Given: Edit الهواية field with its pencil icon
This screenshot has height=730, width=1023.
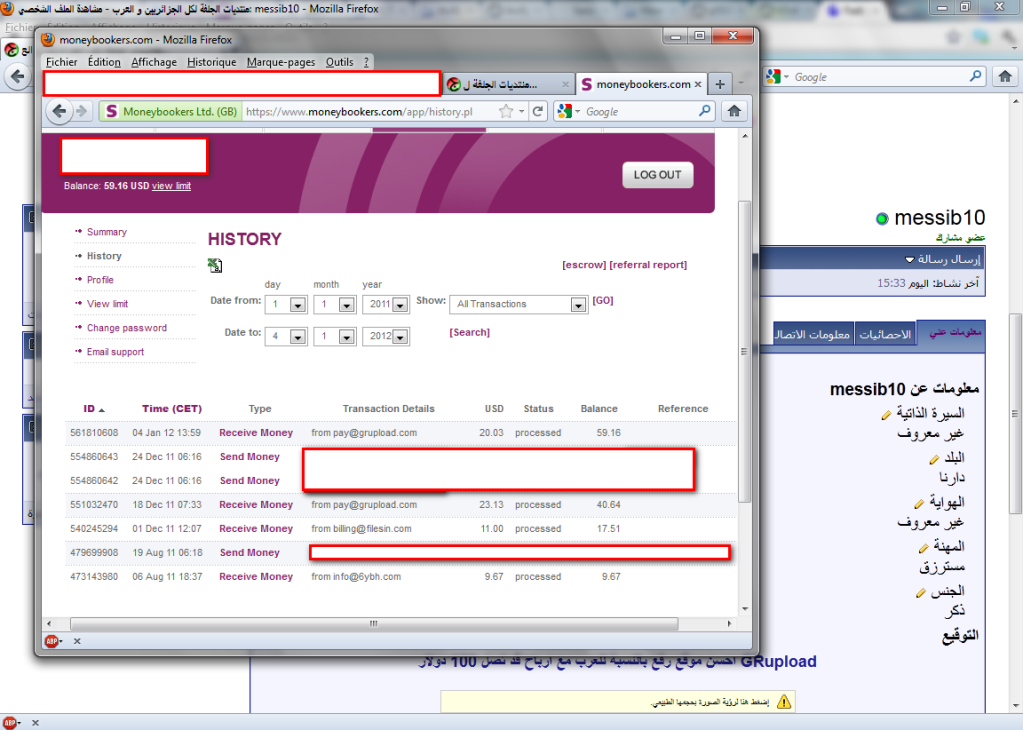Looking at the screenshot, I should click(919, 504).
